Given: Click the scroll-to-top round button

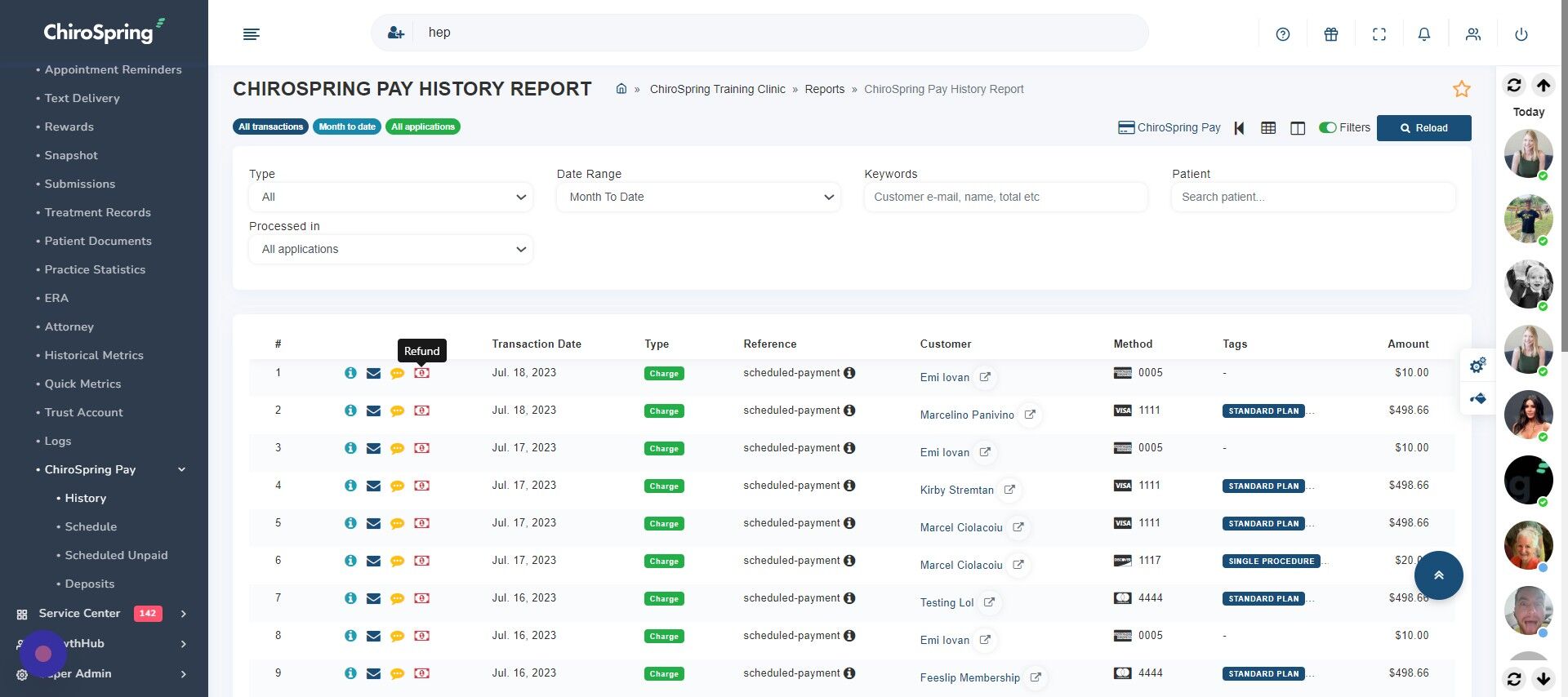Looking at the screenshot, I should [x=1439, y=575].
